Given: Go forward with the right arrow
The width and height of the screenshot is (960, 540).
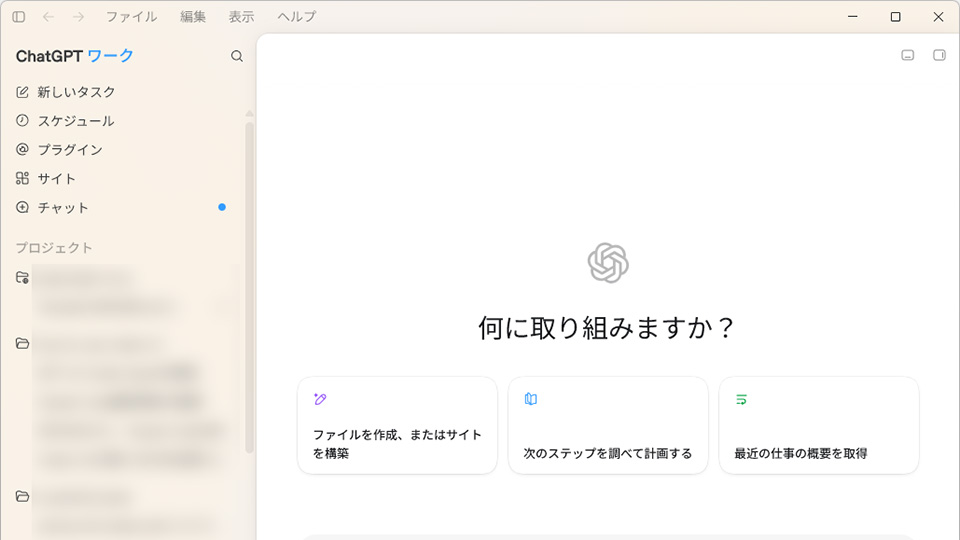Looking at the screenshot, I should coord(78,17).
